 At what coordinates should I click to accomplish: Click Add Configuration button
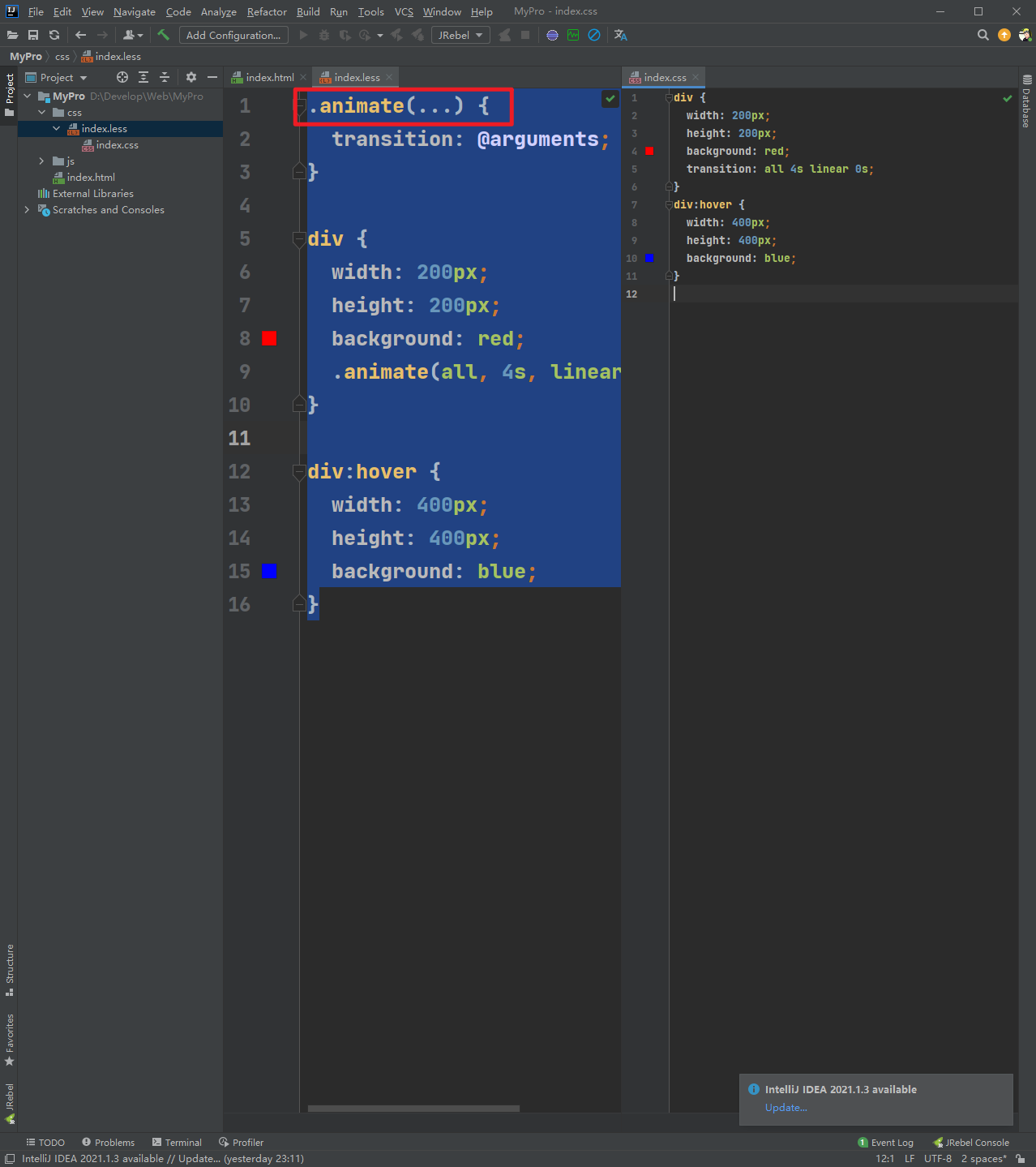coord(233,35)
